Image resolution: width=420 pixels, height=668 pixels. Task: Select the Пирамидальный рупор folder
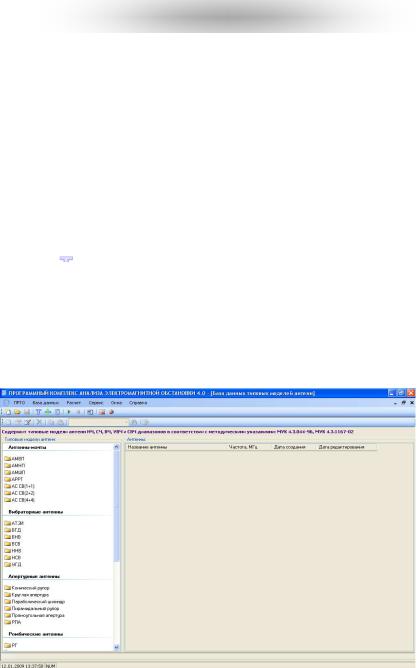click(32, 608)
